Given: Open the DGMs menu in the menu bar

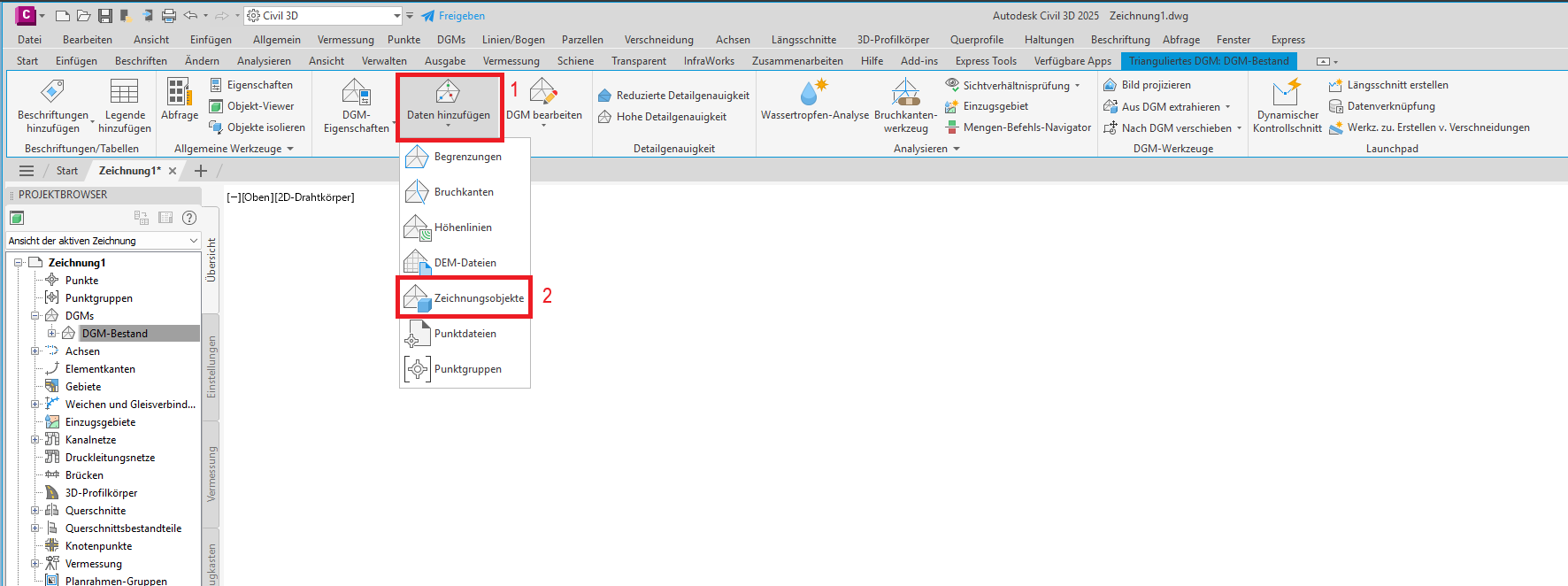Looking at the screenshot, I should [451, 40].
